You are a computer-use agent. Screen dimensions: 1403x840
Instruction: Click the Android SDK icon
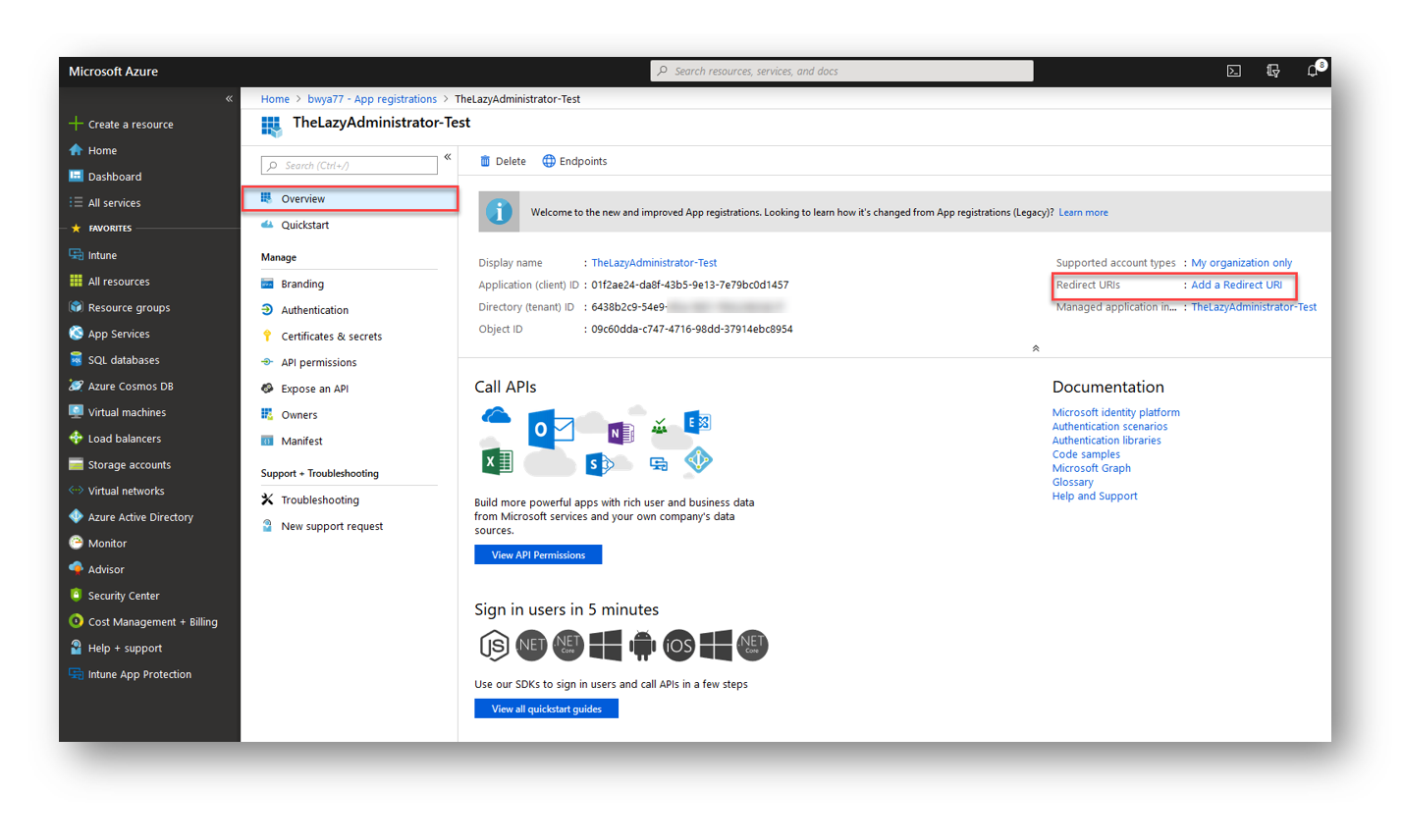coord(642,645)
